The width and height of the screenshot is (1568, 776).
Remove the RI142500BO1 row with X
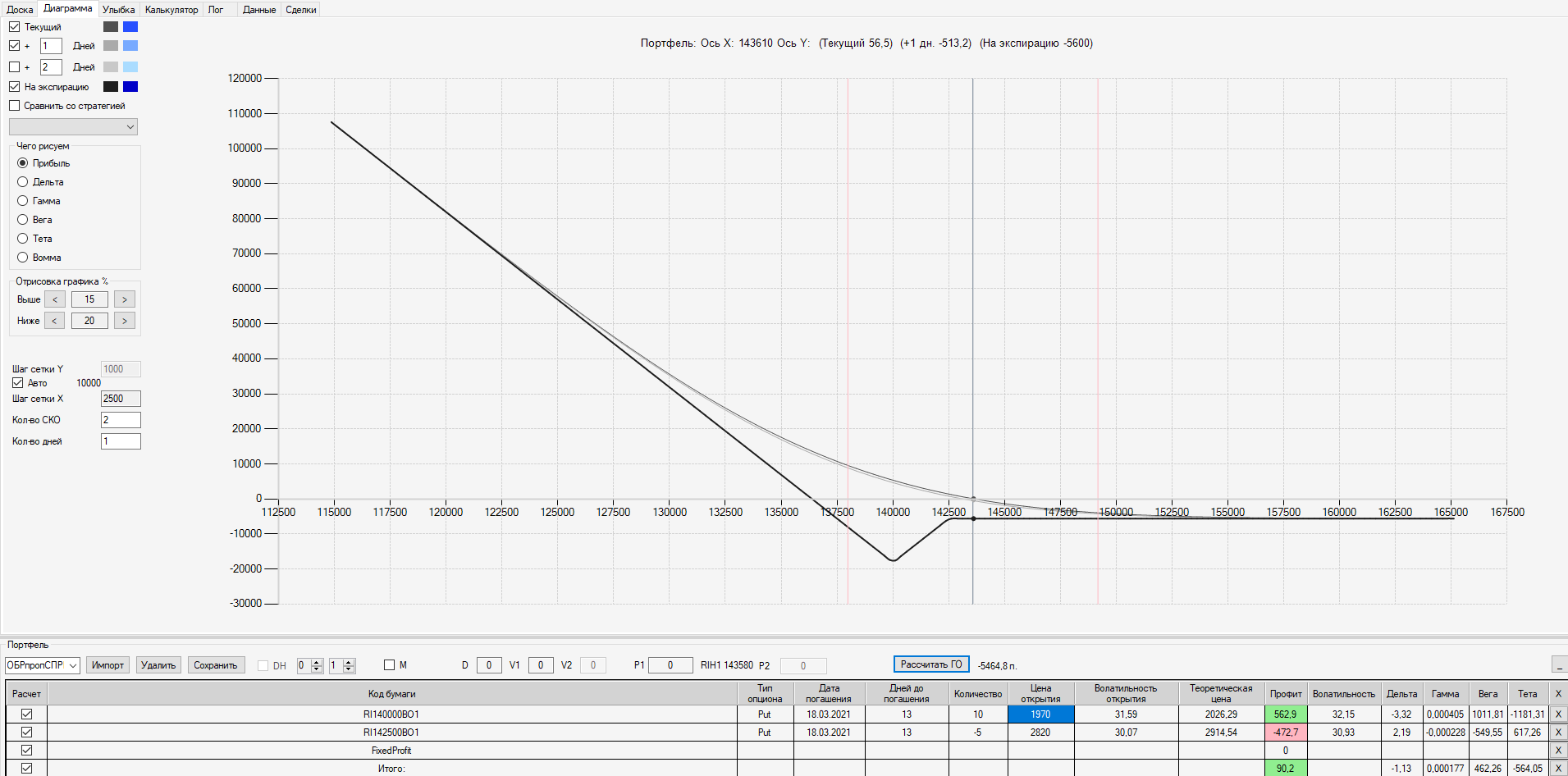coord(1558,733)
